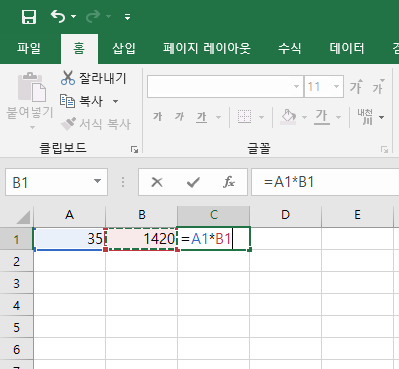
Task: Select column D header
Action: click(x=286, y=215)
